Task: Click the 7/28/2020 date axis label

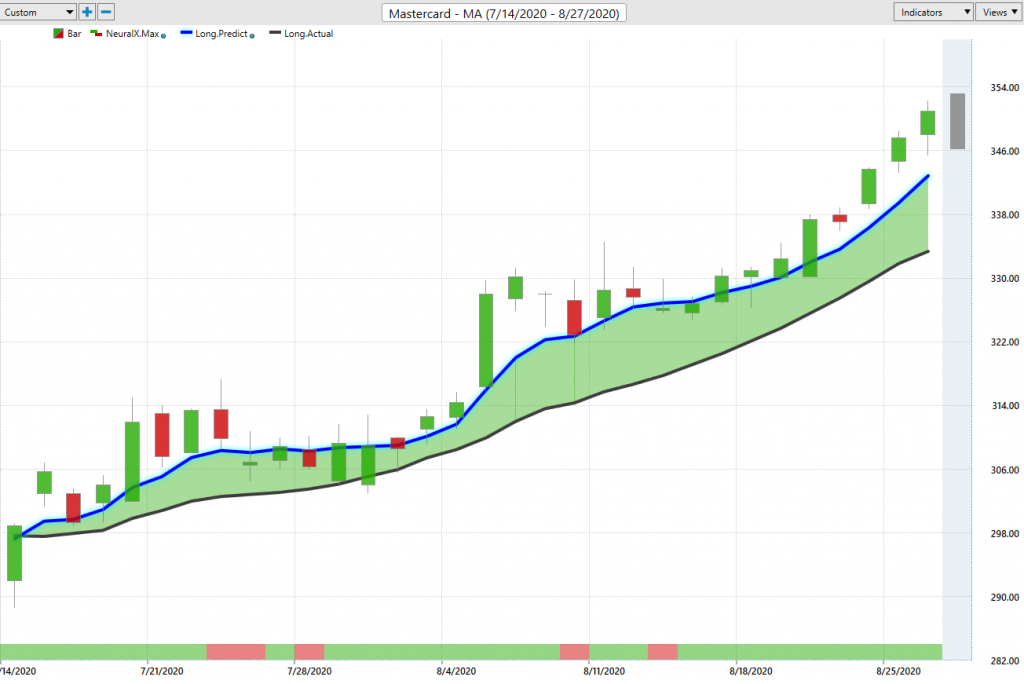Action: coord(310,671)
